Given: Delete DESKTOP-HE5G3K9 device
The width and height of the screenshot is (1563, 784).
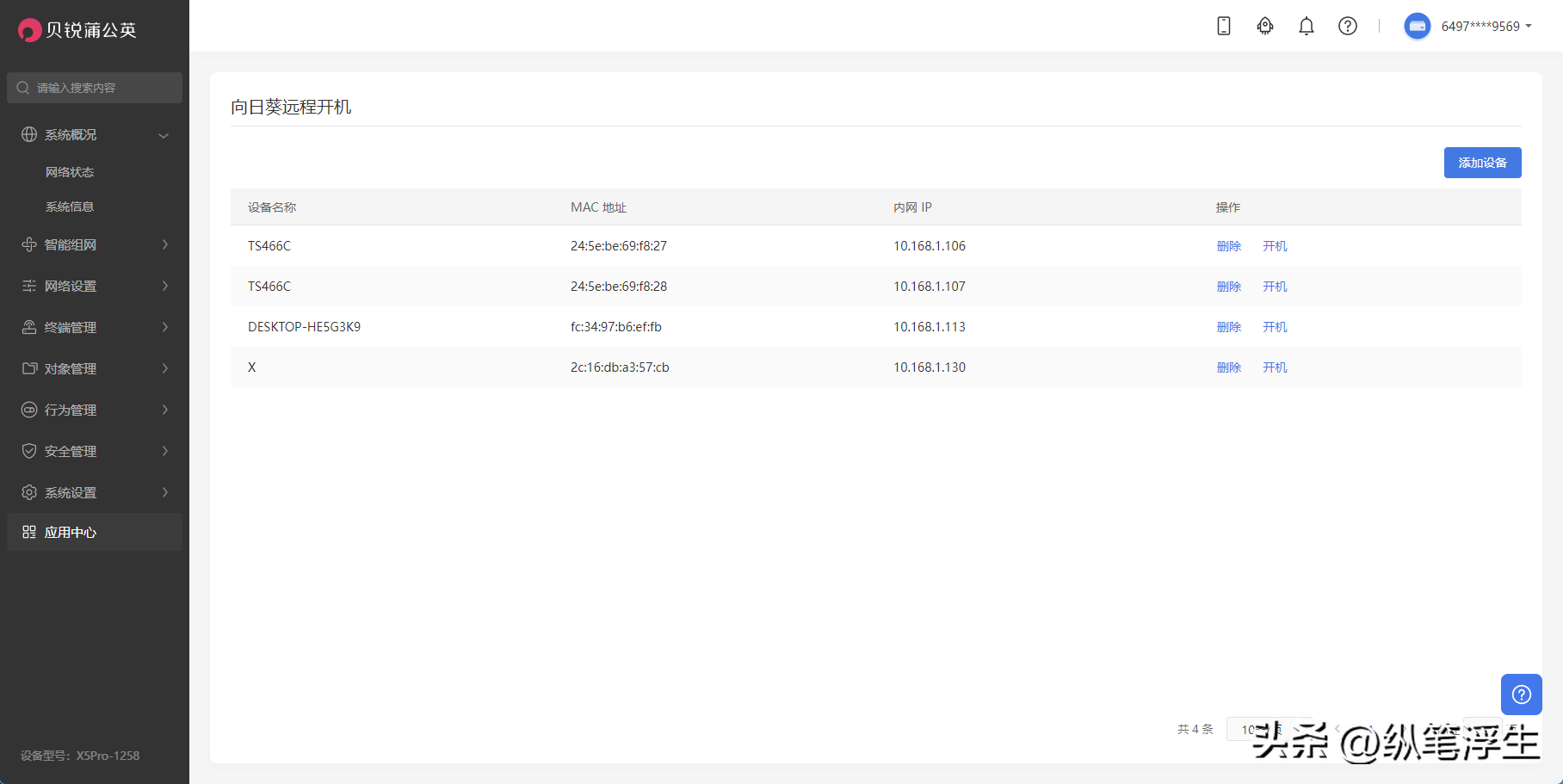Looking at the screenshot, I should 1229,327.
